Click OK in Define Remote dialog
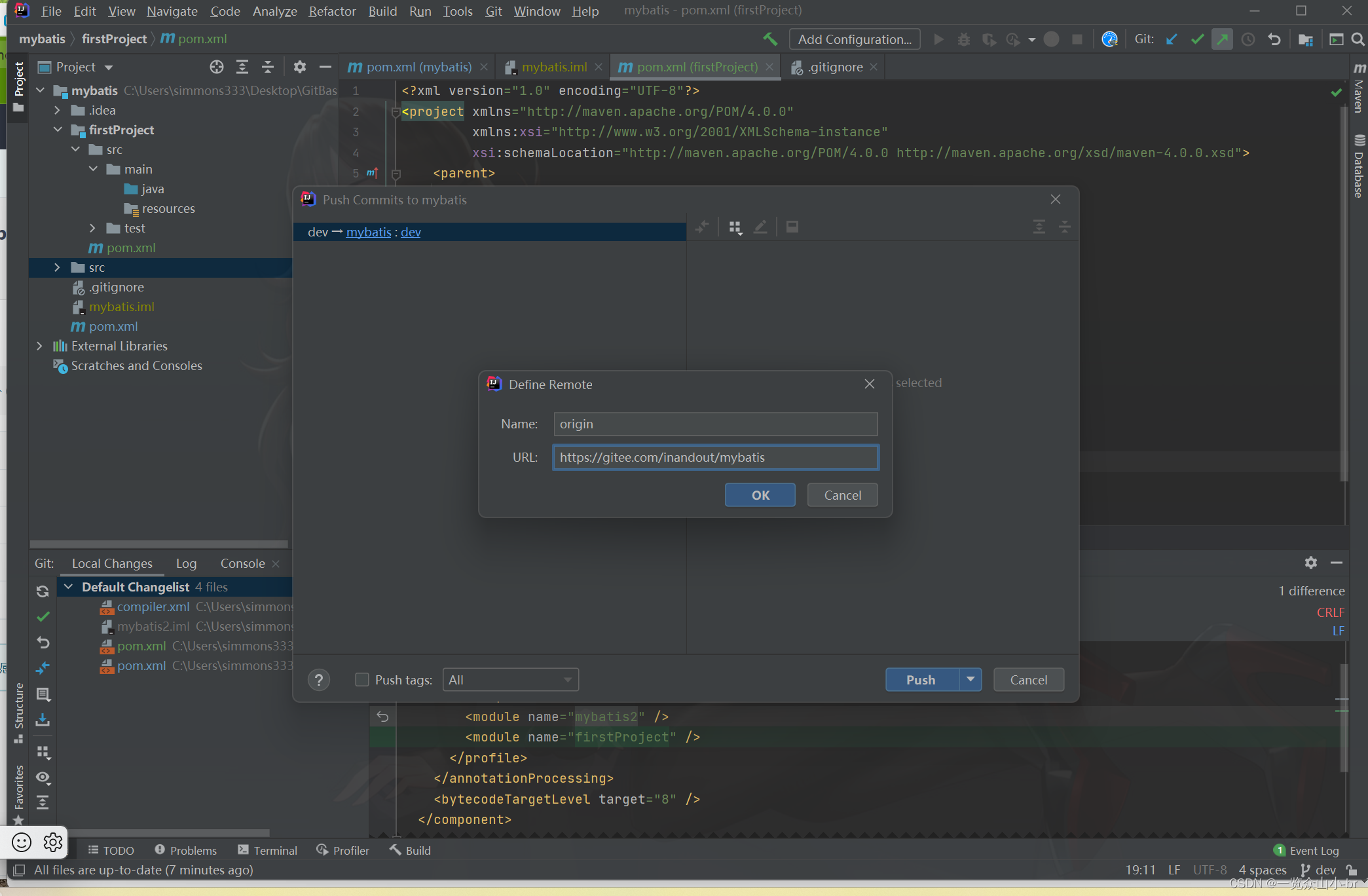 760,495
